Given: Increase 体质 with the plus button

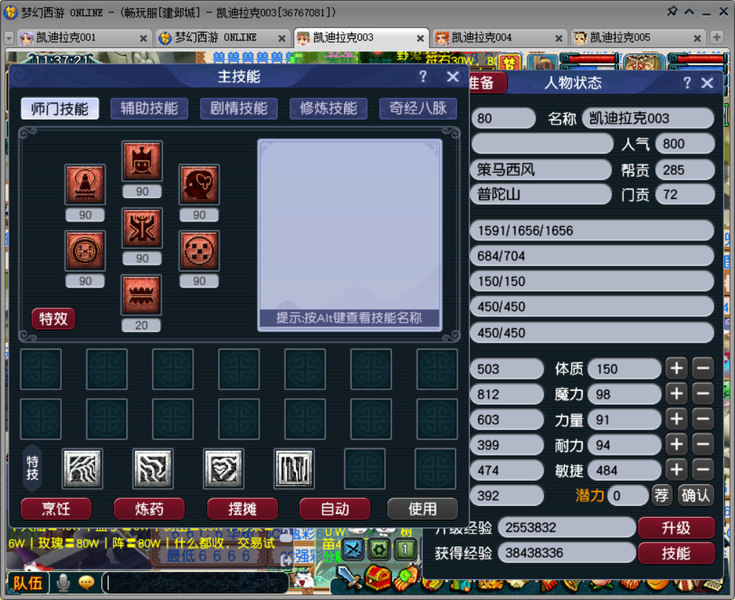Looking at the screenshot, I should pos(676,368).
